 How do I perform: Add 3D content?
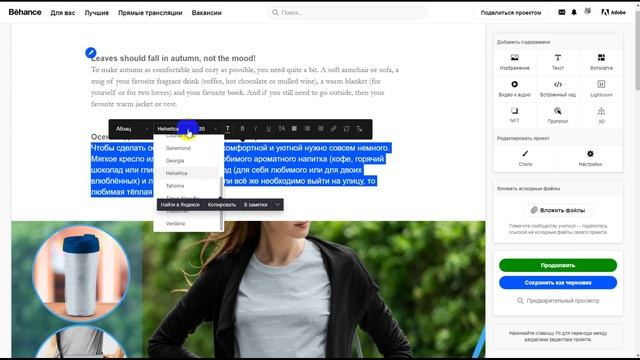pos(601,115)
